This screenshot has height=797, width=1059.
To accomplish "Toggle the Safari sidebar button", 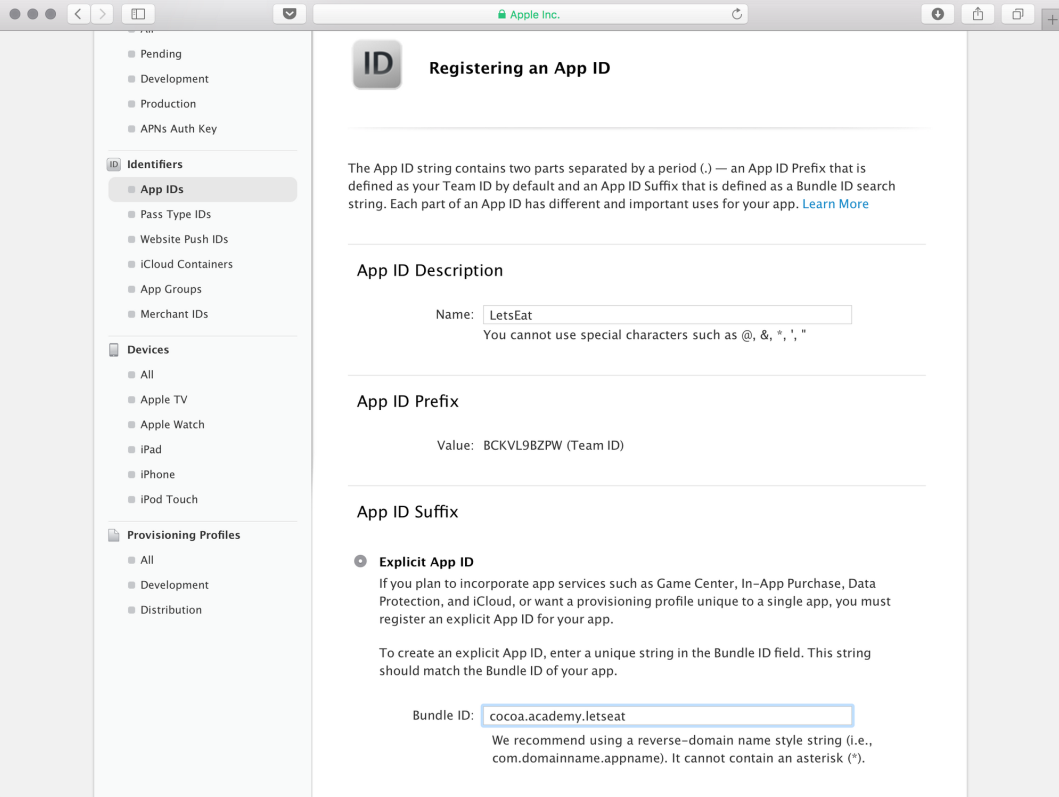I will coord(138,14).
